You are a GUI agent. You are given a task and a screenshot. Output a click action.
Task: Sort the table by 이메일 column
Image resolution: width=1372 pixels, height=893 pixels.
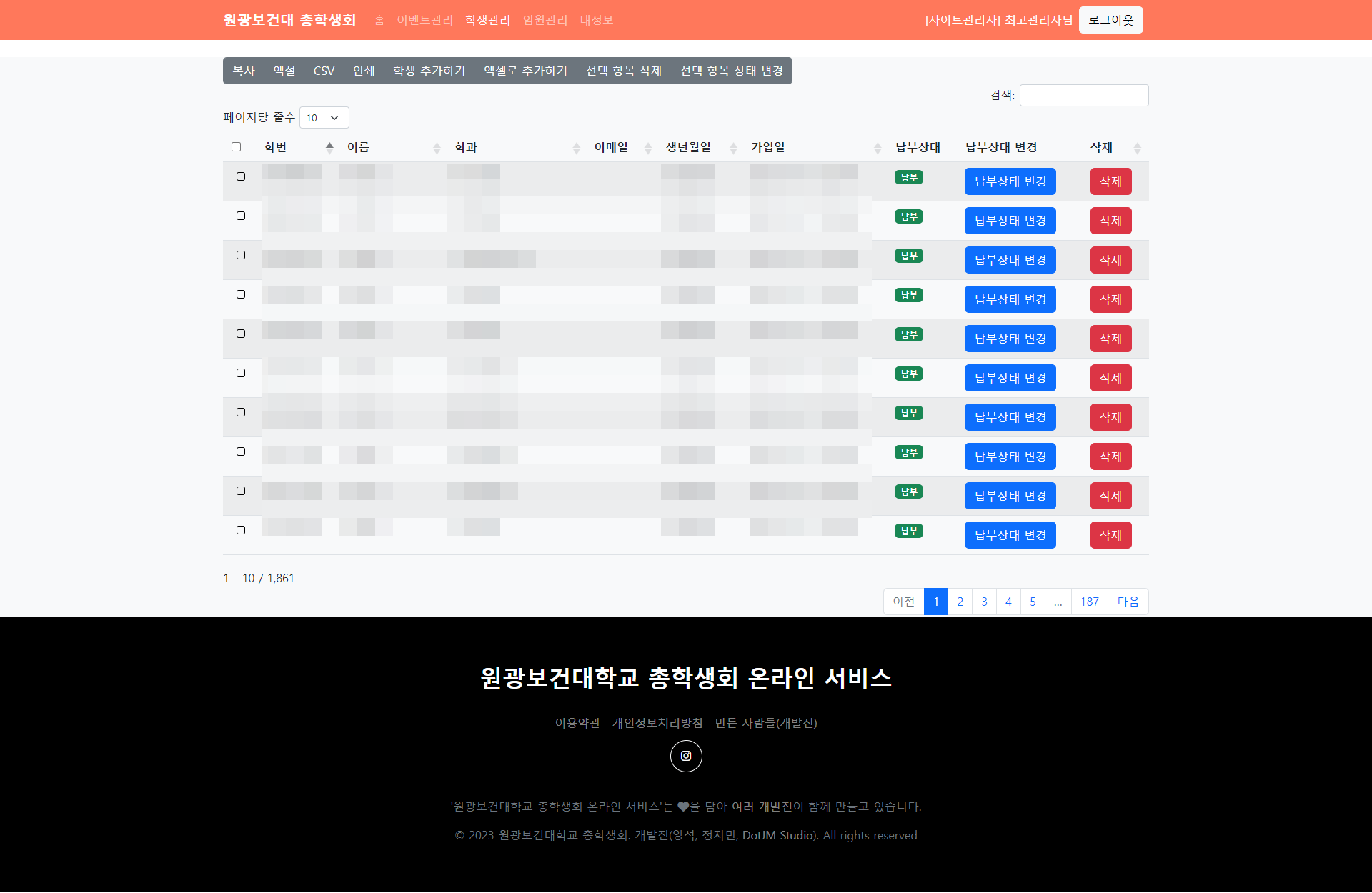pyautogui.click(x=622, y=147)
